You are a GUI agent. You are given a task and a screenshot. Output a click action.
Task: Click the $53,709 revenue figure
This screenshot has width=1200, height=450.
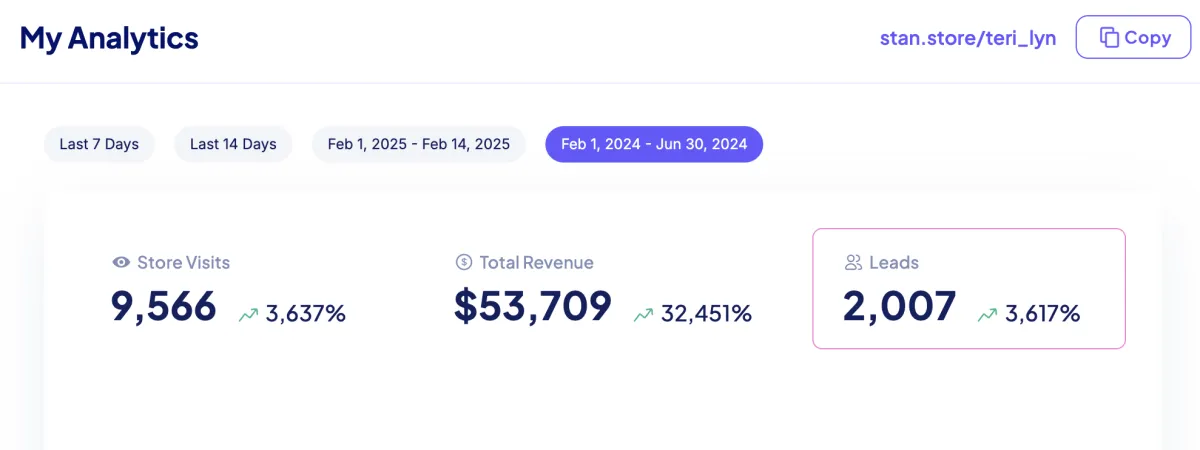(532, 306)
